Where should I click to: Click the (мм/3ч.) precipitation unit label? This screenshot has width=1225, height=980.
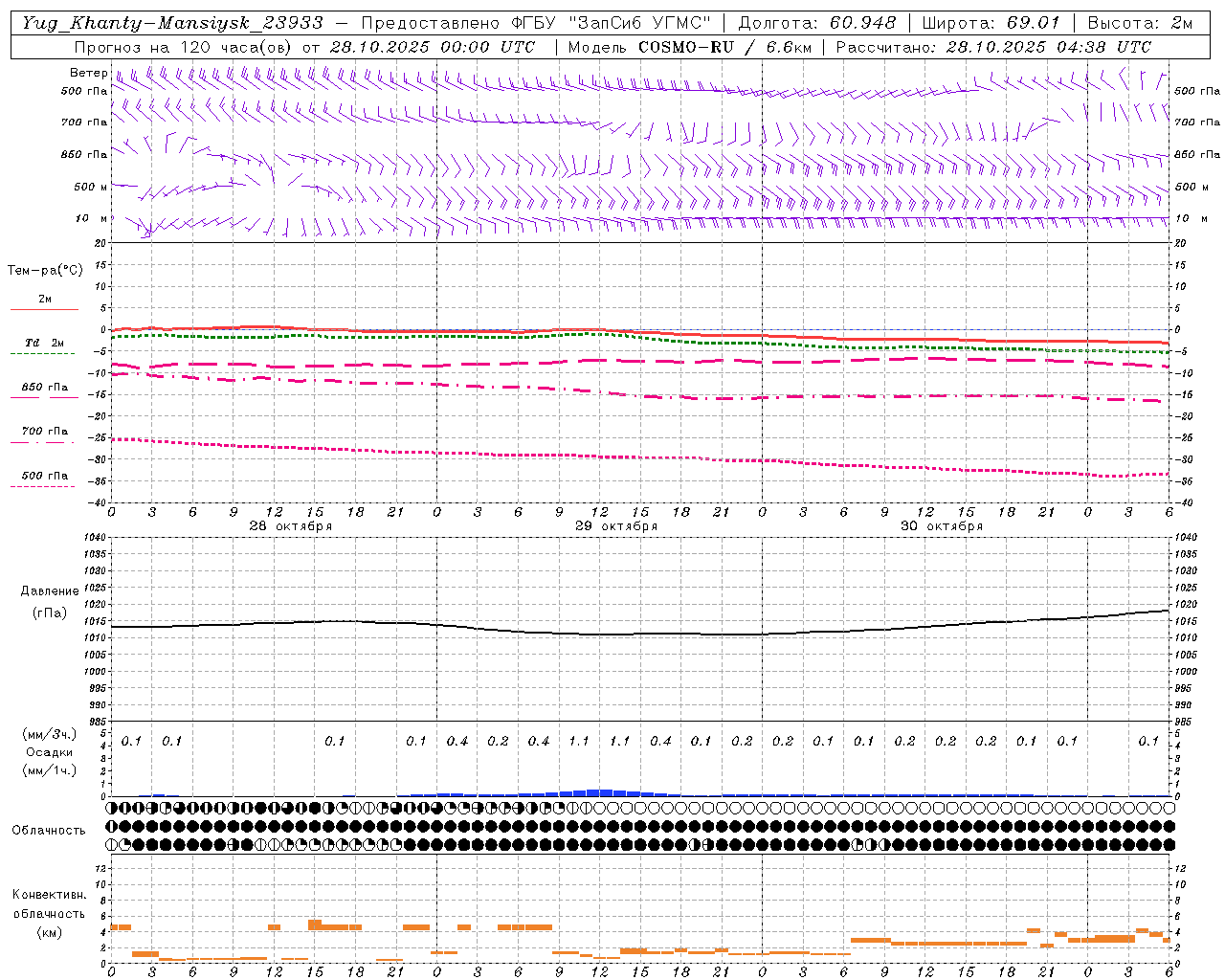pyautogui.click(x=50, y=734)
